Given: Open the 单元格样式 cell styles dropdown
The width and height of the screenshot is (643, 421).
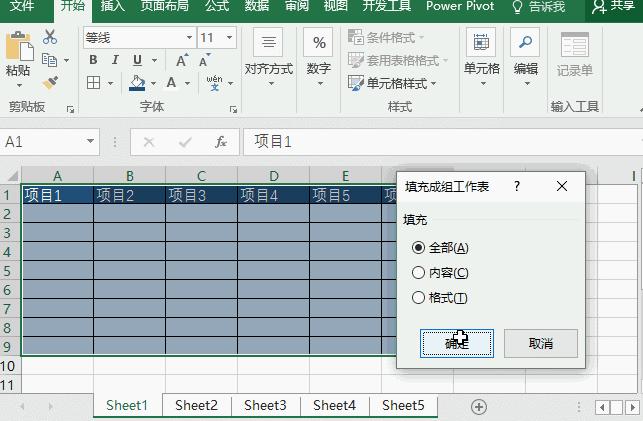Looking at the screenshot, I should coord(392,84).
